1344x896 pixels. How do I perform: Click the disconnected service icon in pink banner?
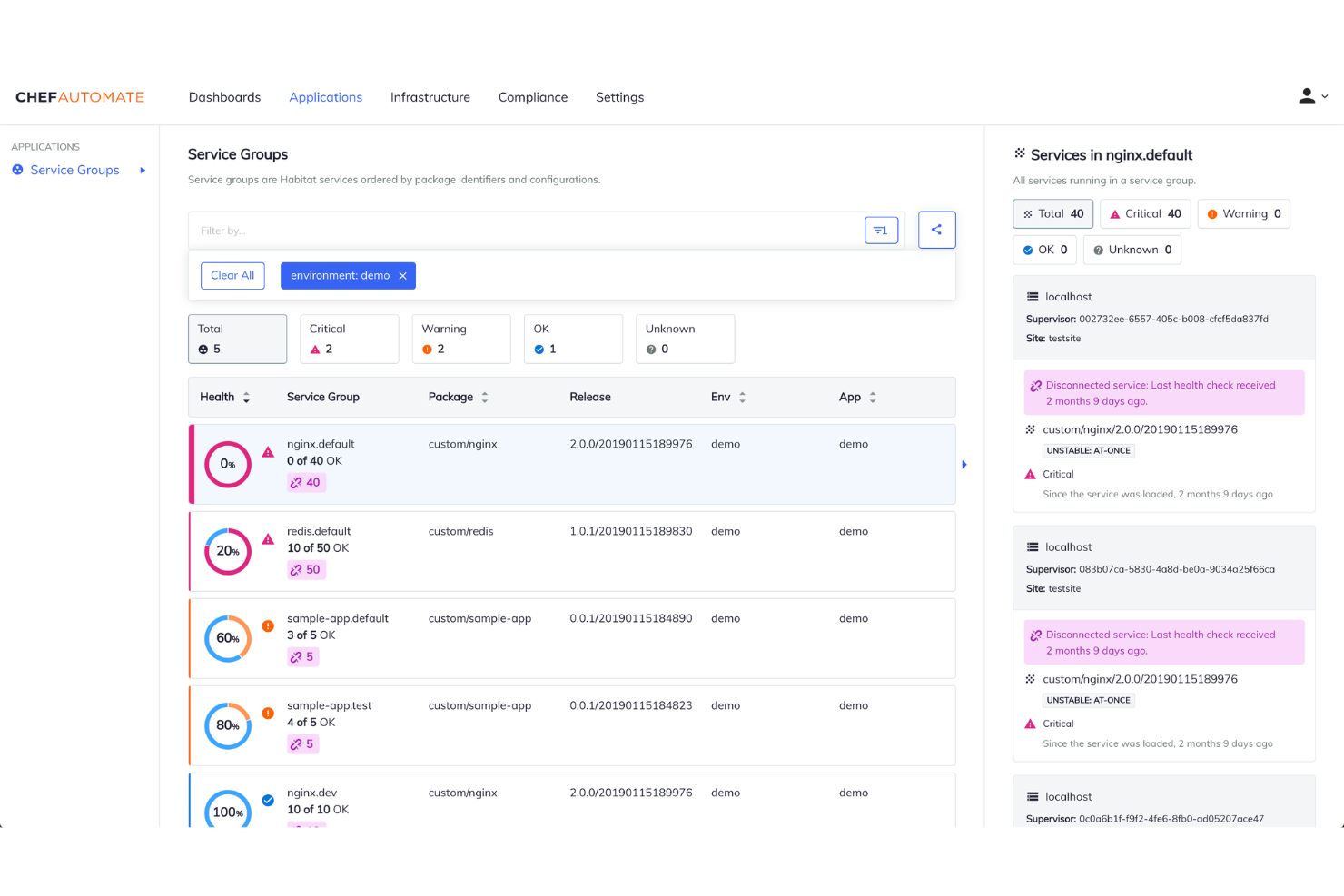1034,384
